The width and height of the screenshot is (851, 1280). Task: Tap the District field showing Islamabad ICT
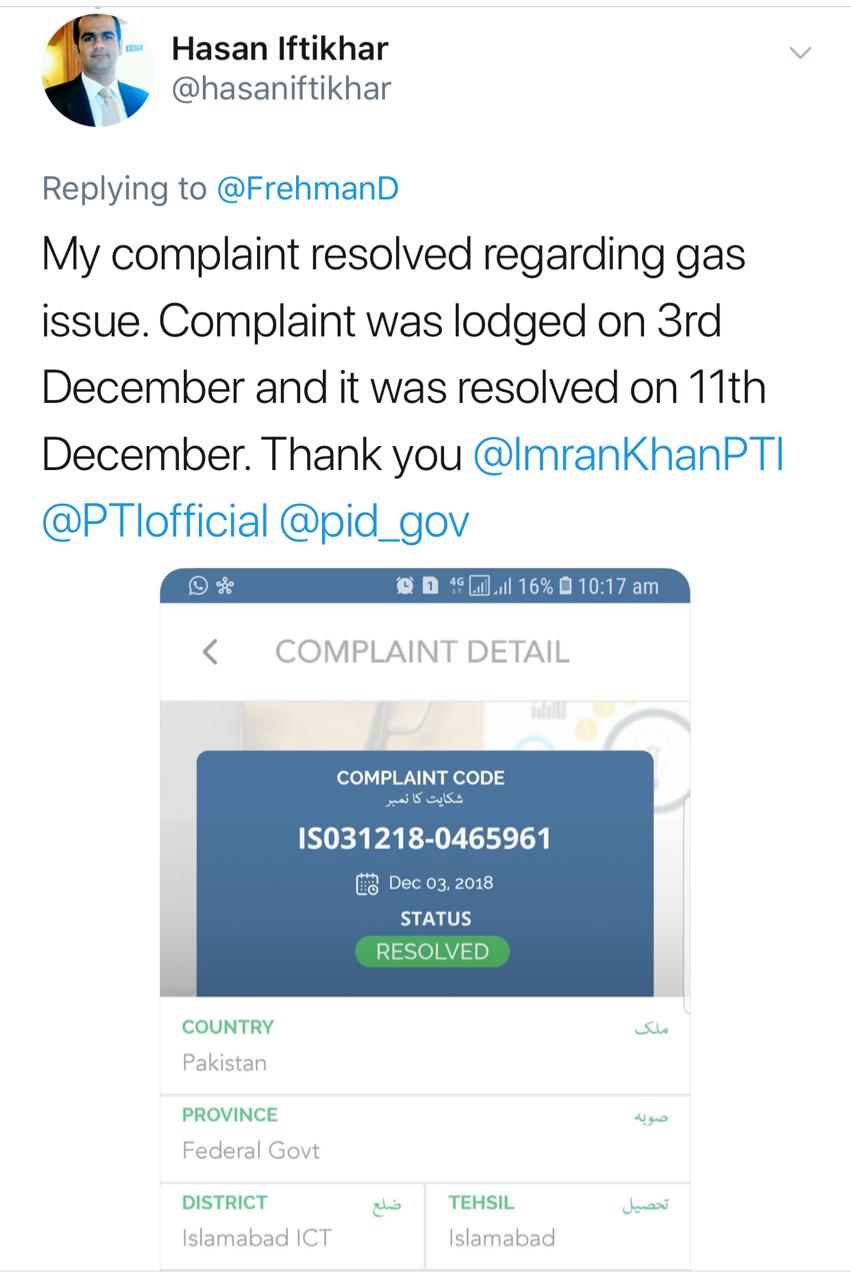click(x=292, y=1222)
